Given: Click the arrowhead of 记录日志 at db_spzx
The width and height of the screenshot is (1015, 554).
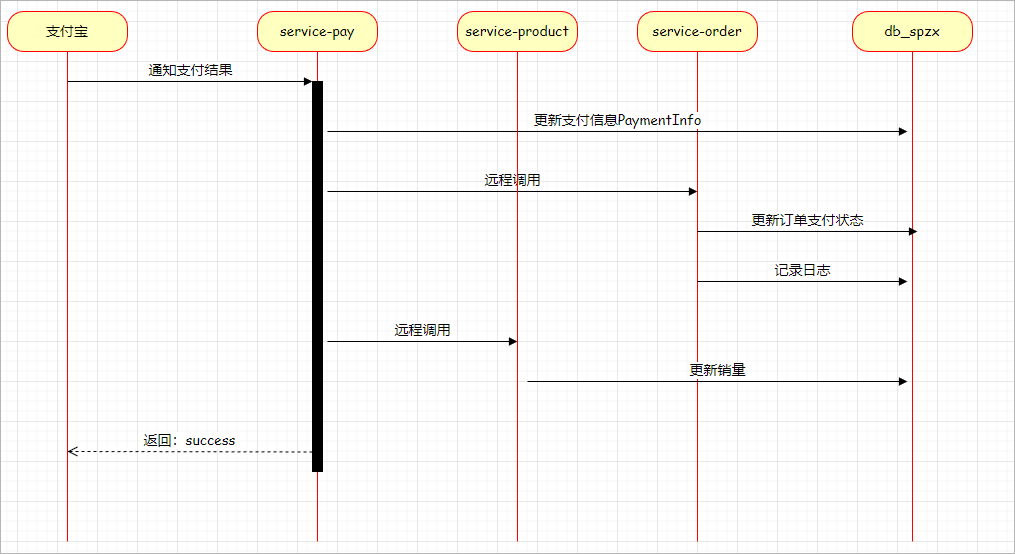Looking at the screenshot, I should 902,282.
